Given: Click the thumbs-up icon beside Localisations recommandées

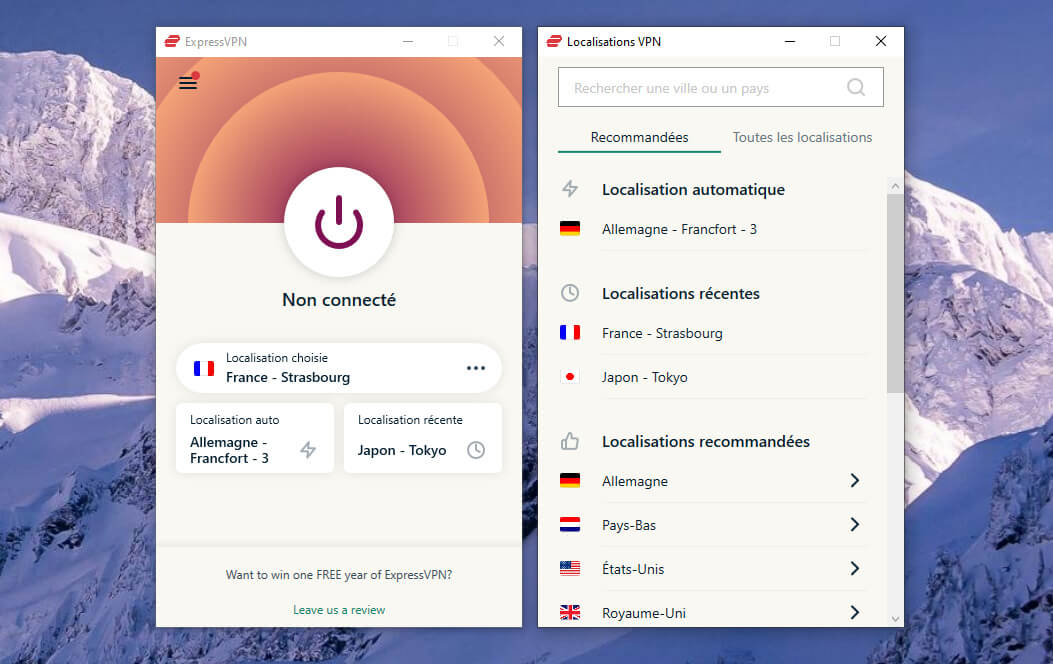Looking at the screenshot, I should pyautogui.click(x=569, y=441).
